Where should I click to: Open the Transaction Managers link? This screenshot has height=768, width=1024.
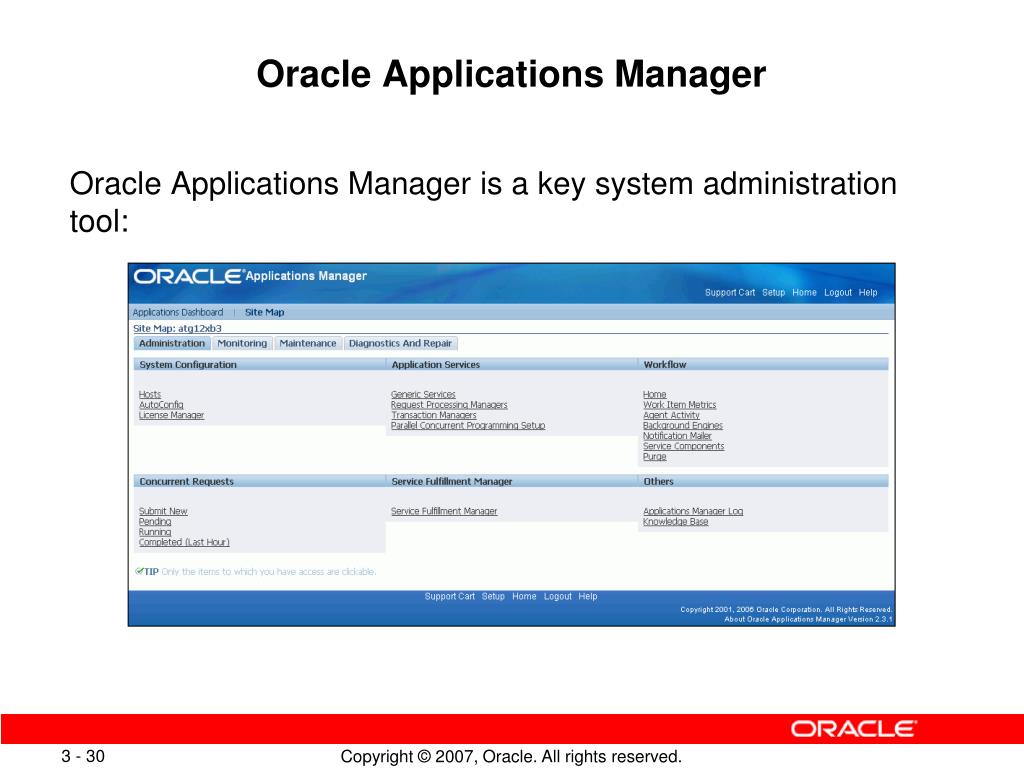[x=434, y=415]
